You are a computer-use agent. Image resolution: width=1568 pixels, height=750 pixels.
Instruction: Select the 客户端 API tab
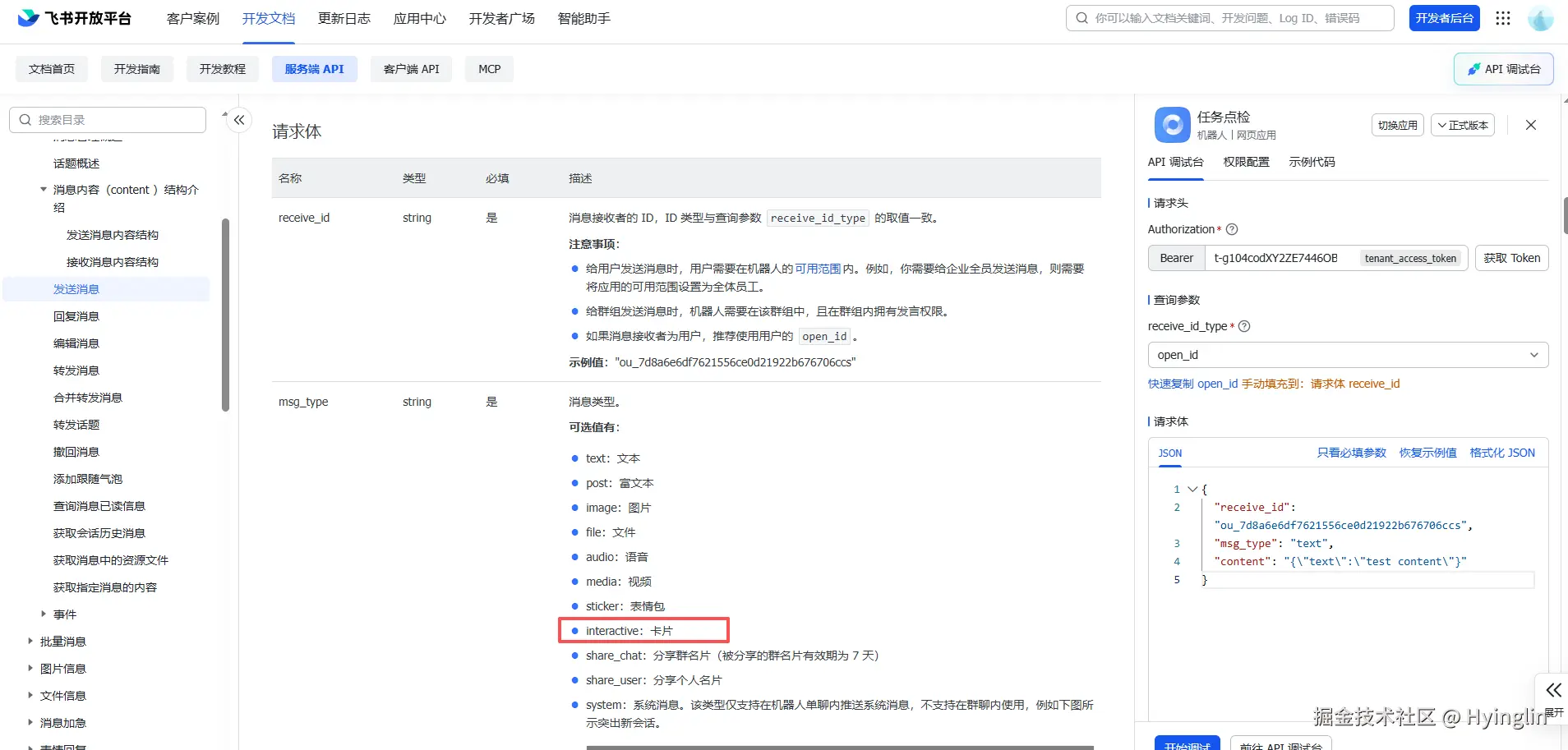click(x=412, y=69)
